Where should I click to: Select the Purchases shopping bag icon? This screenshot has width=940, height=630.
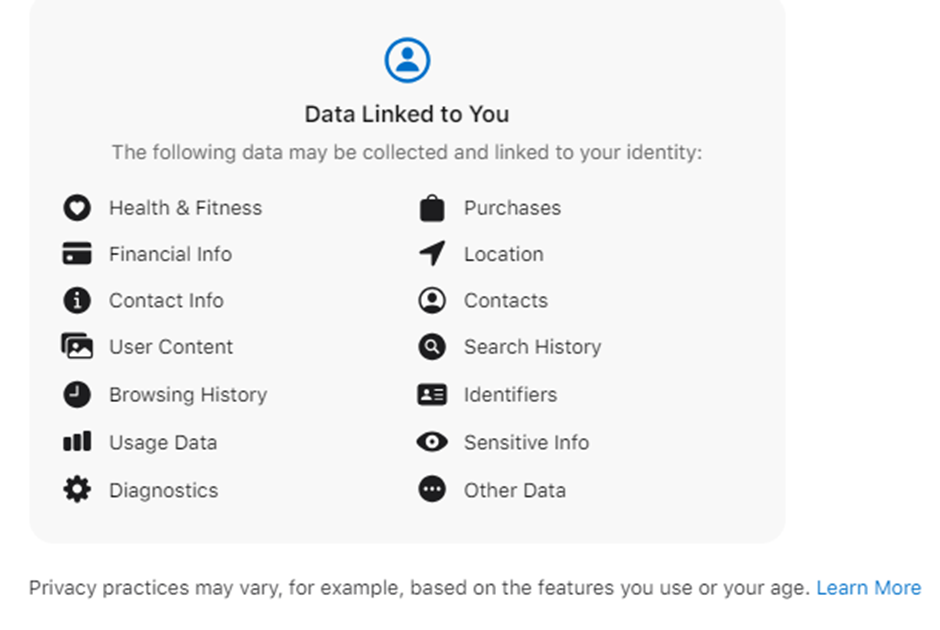tap(431, 207)
